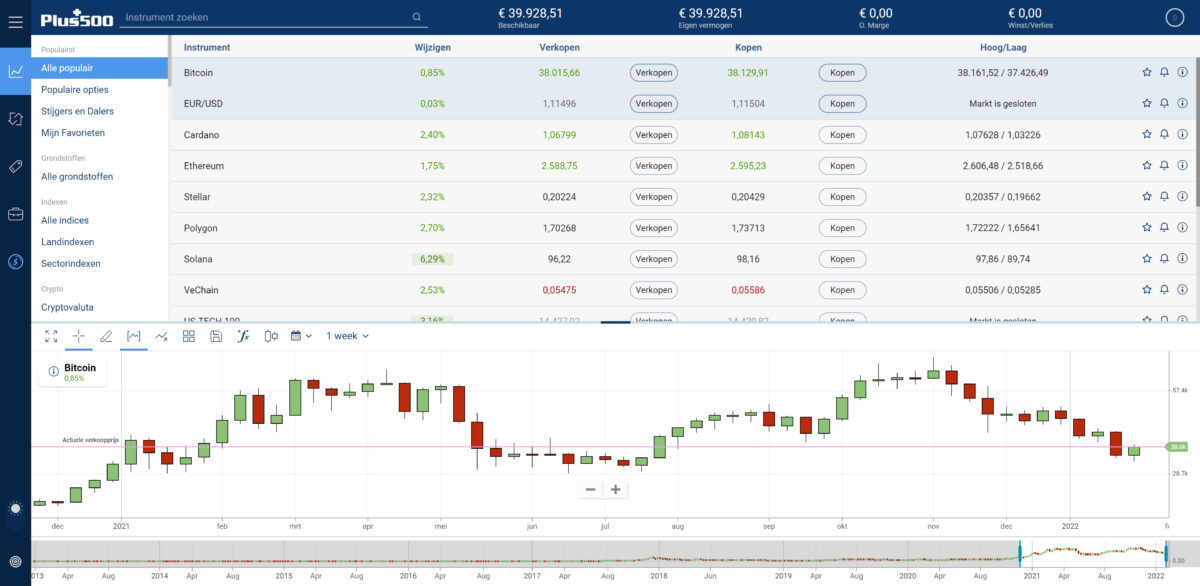1200x586 pixels.
Task: Toggle the price line indicator tool
Action: tap(133, 336)
